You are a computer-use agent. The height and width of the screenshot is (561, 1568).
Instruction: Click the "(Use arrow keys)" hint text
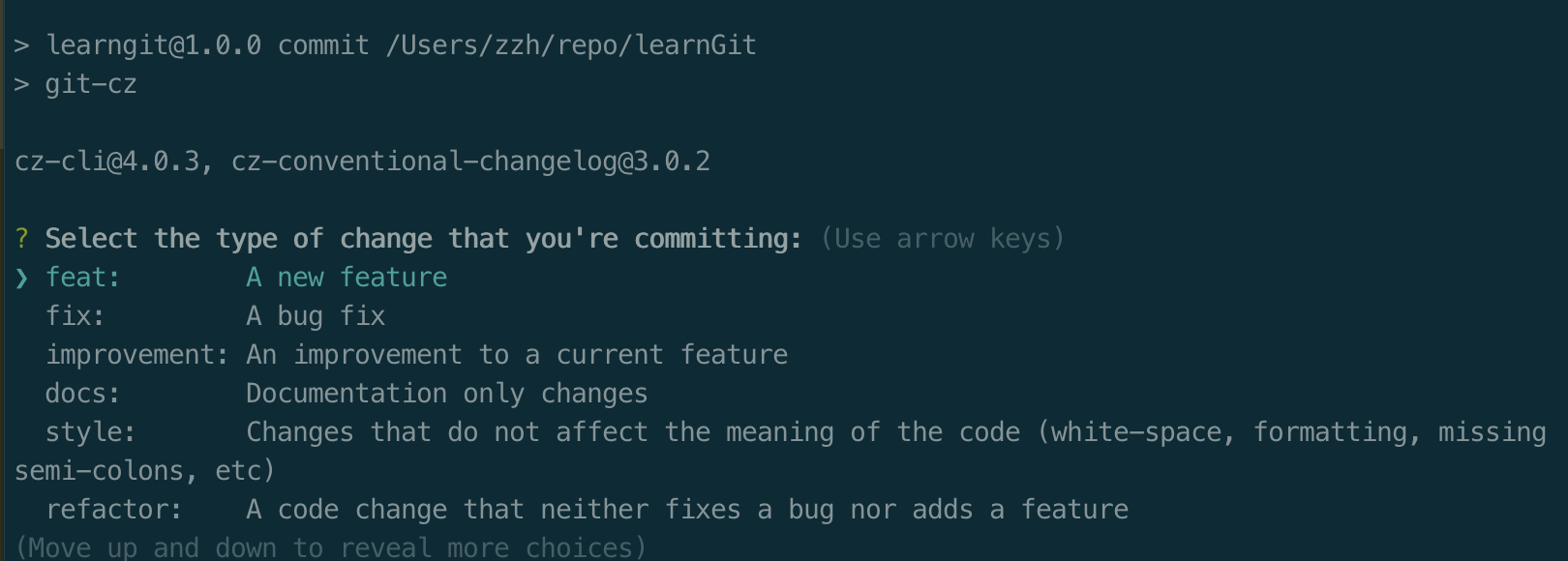[942, 239]
